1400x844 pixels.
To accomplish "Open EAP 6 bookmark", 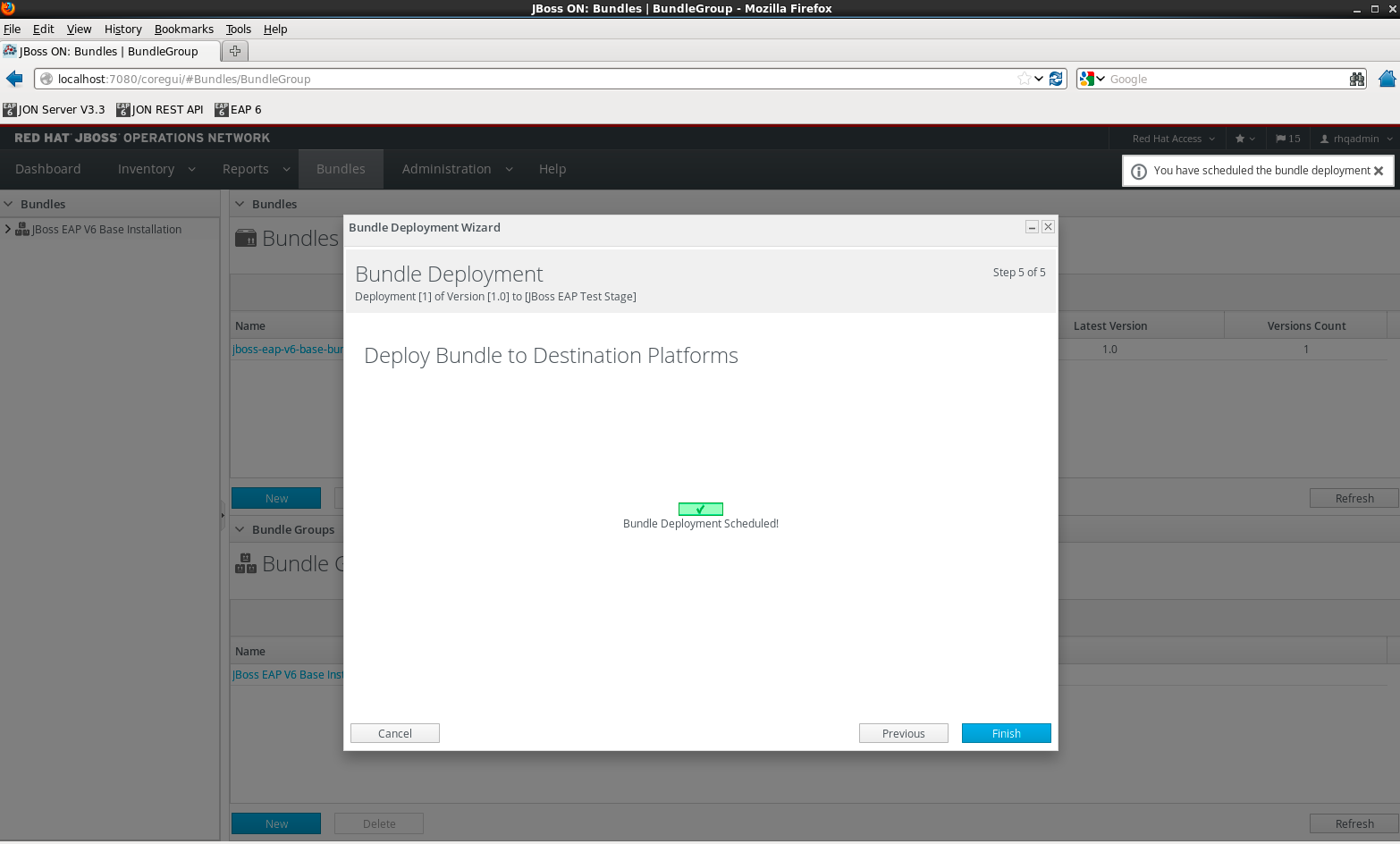I will click(238, 109).
